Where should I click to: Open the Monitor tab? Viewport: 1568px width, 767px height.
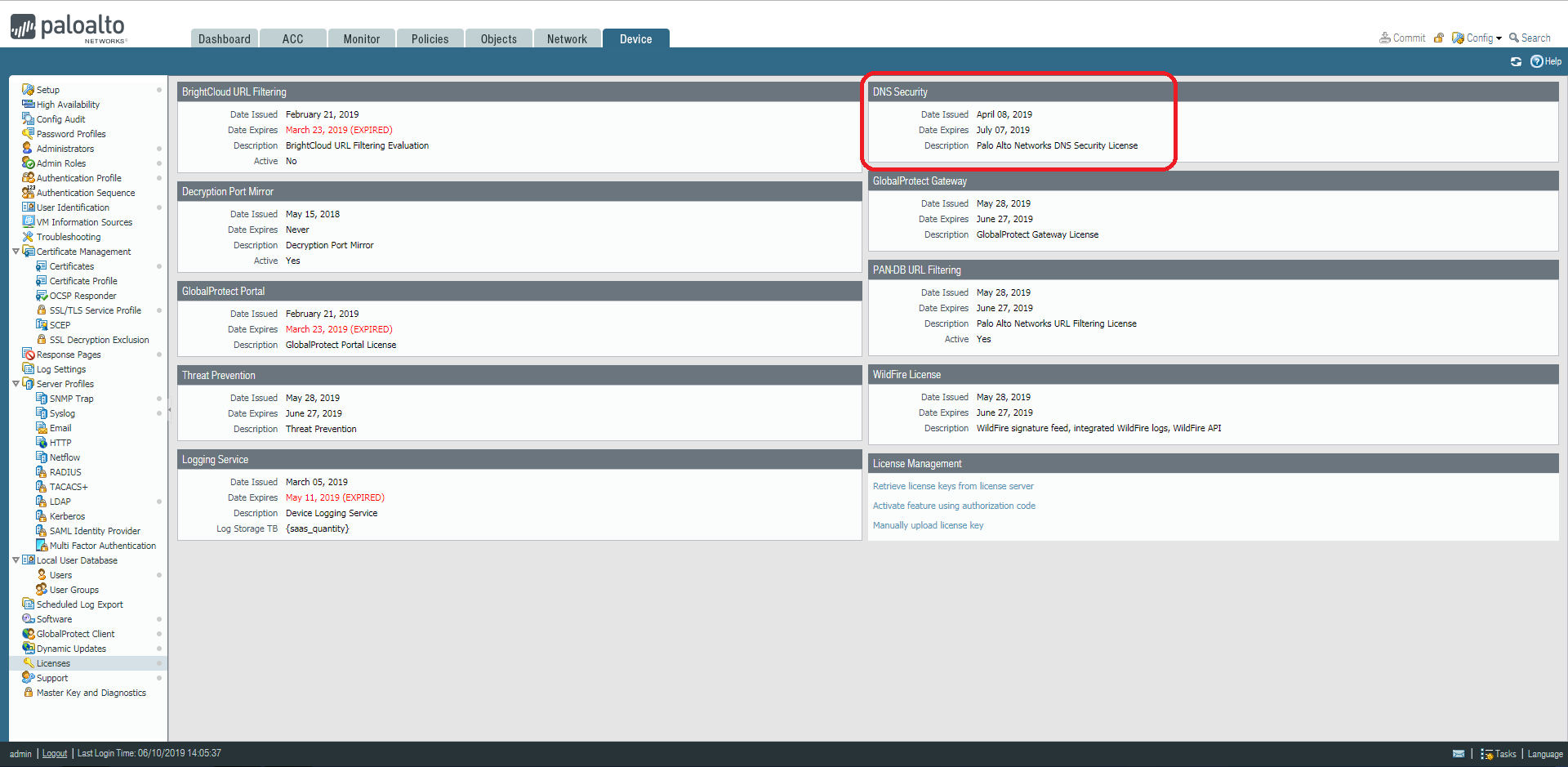click(x=362, y=38)
